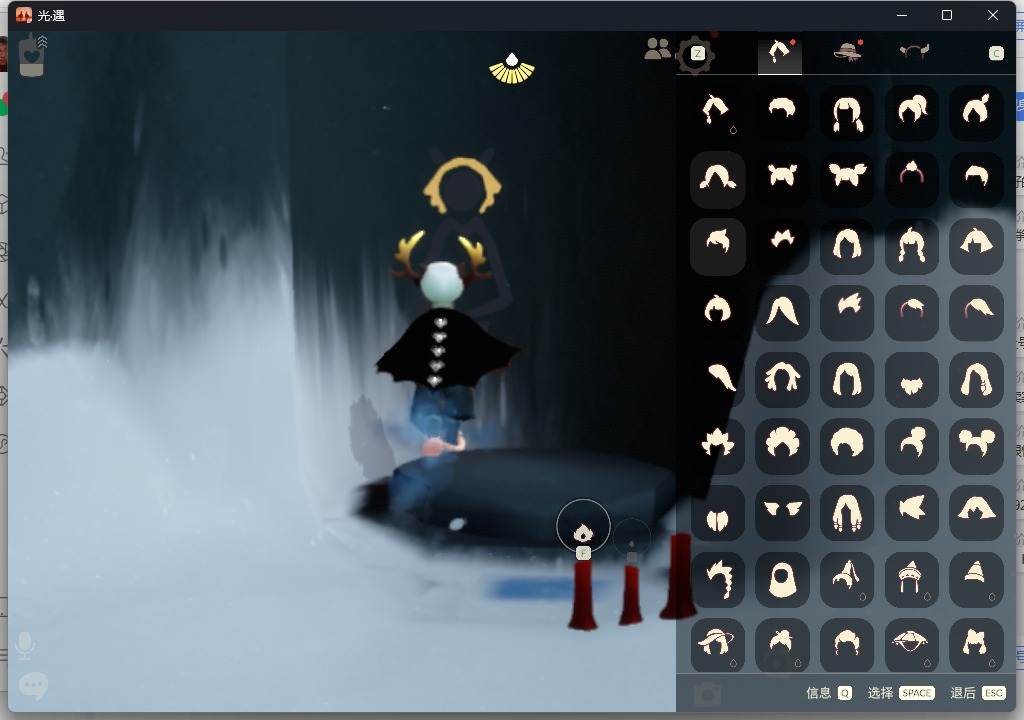1024x720 pixels.
Task: Pick the pink headband with bun
Action: click(912, 178)
